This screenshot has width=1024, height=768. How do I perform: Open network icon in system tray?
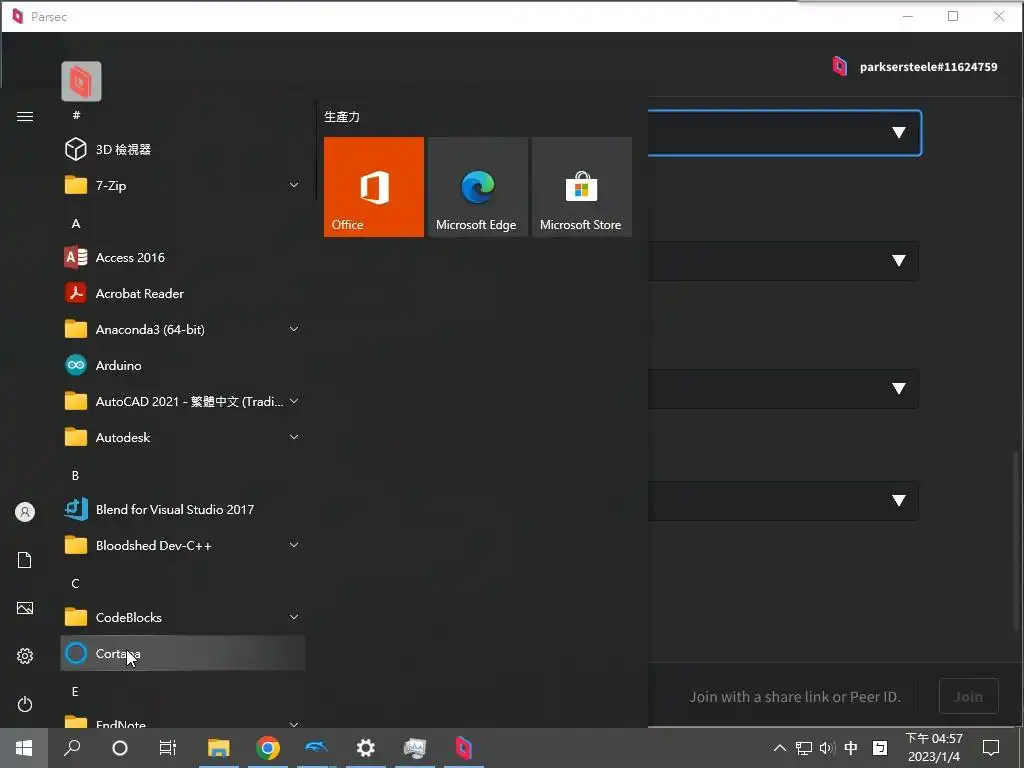point(803,748)
